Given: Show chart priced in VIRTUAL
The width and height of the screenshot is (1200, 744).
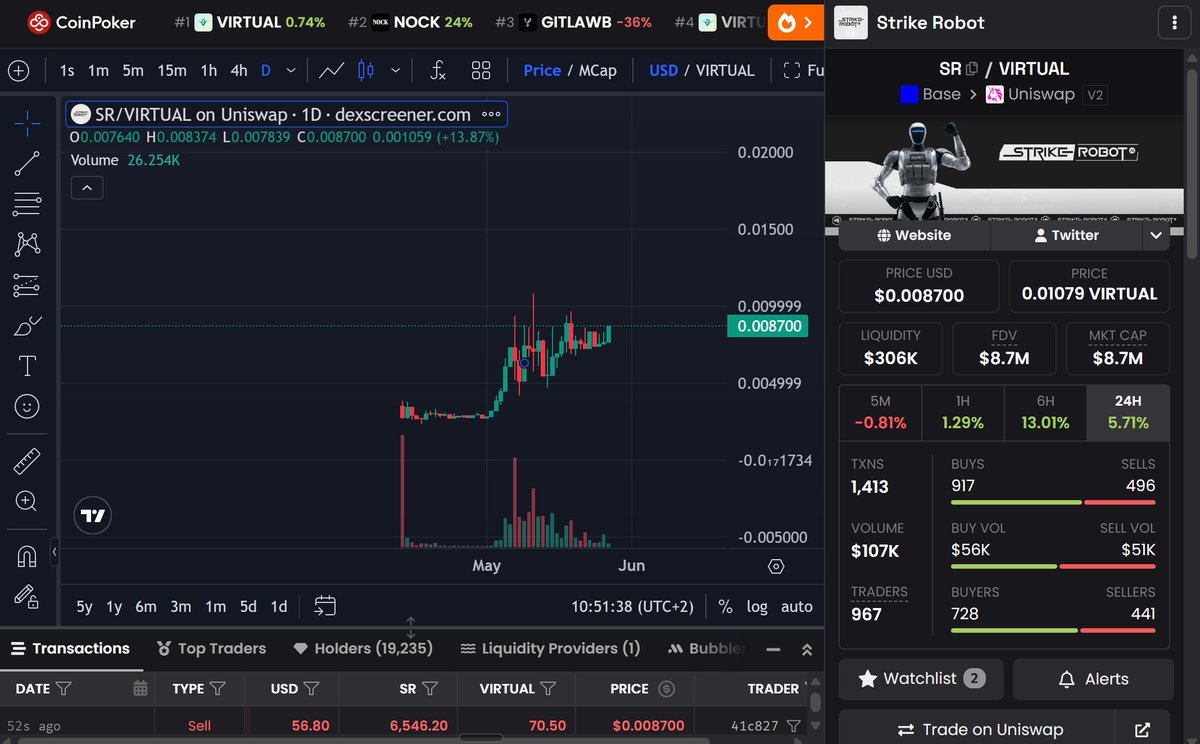Looking at the screenshot, I should coord(725,71).
